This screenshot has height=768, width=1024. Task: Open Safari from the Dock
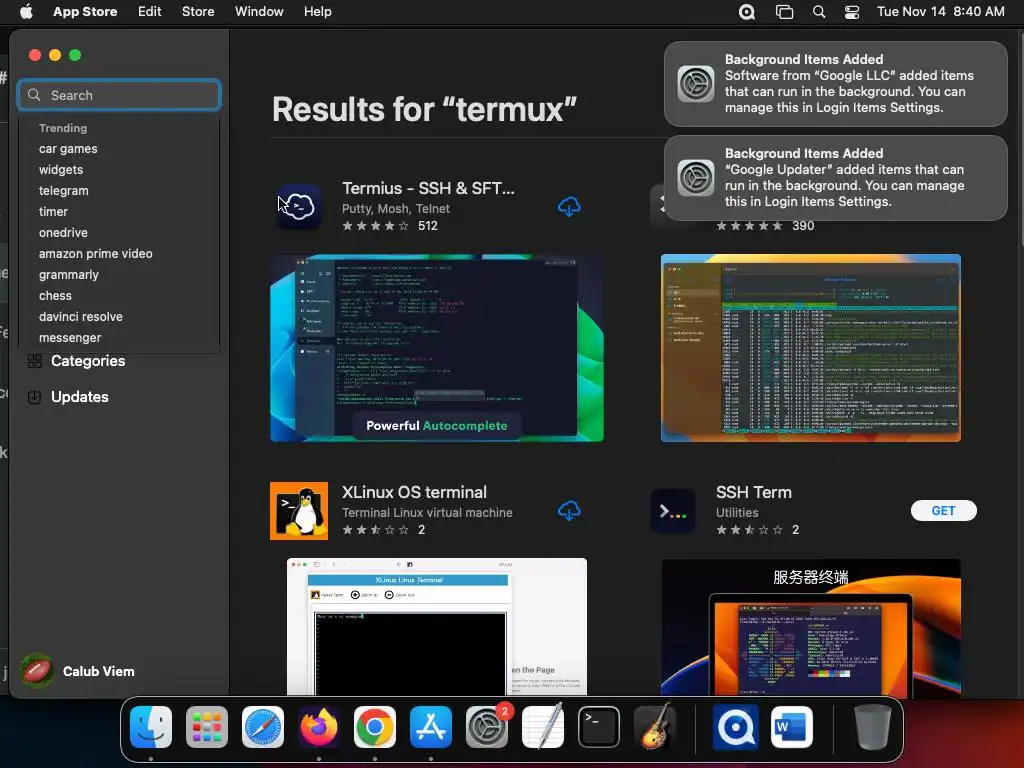263,727
